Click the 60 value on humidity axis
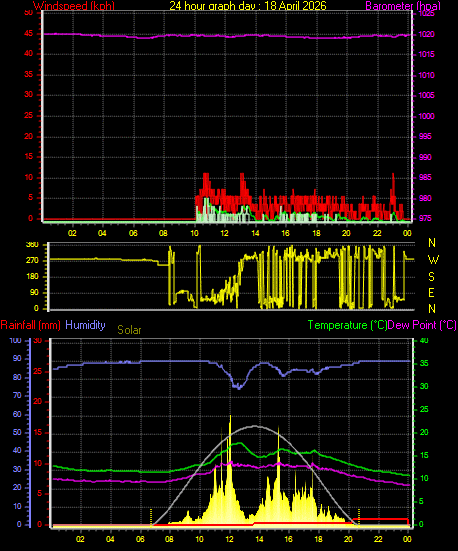Image resolution: width=458 pixels, height=551 pixels. click(x=17, y=414)
